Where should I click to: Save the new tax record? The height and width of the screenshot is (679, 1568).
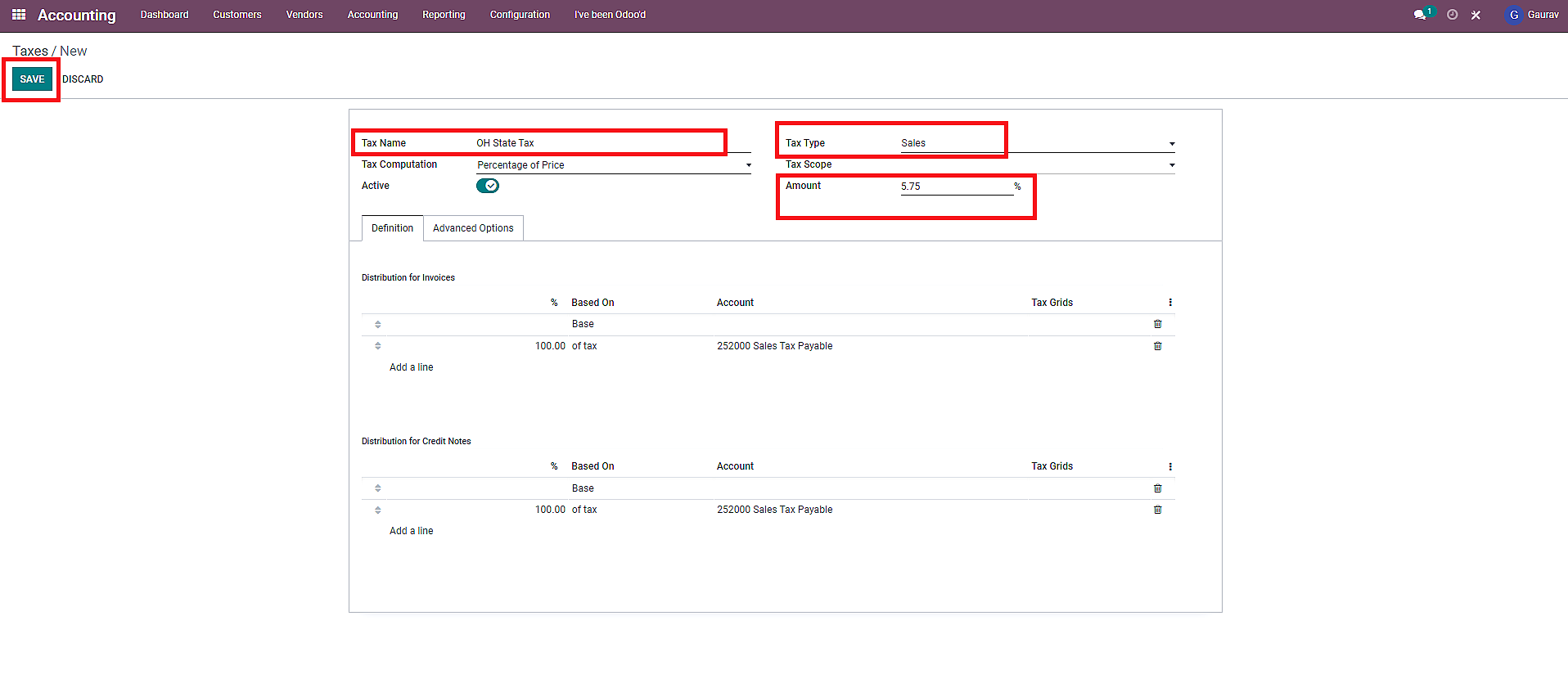[32, 79]
